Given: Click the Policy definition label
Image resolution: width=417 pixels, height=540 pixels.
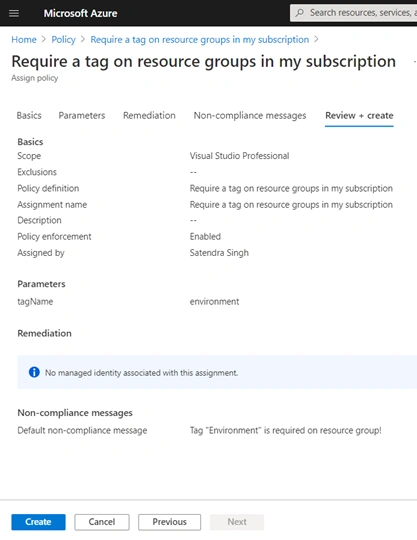Looking at the screenshot, I should click(48, 188).
